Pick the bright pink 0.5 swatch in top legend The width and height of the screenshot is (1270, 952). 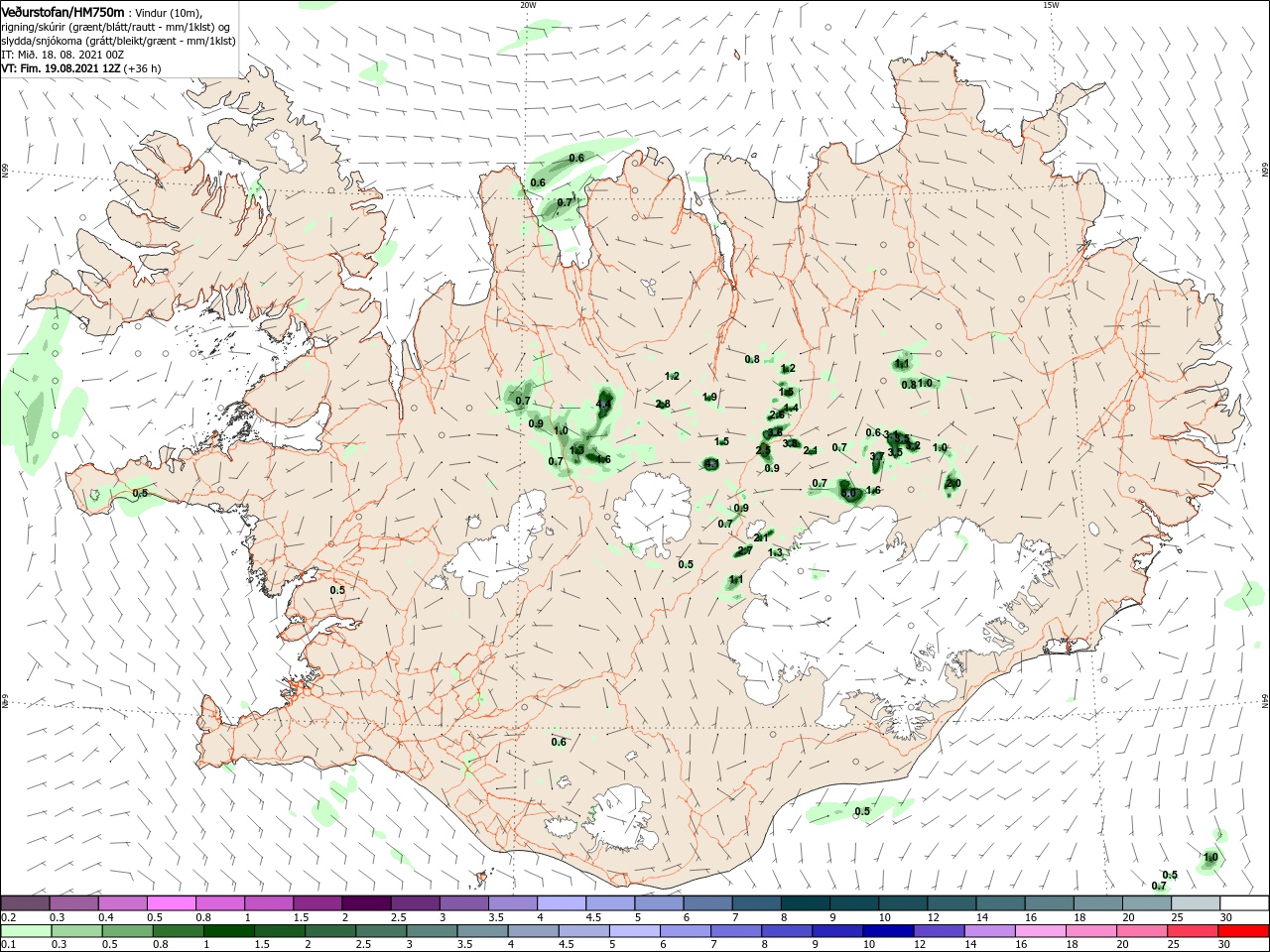pos(171,903)
